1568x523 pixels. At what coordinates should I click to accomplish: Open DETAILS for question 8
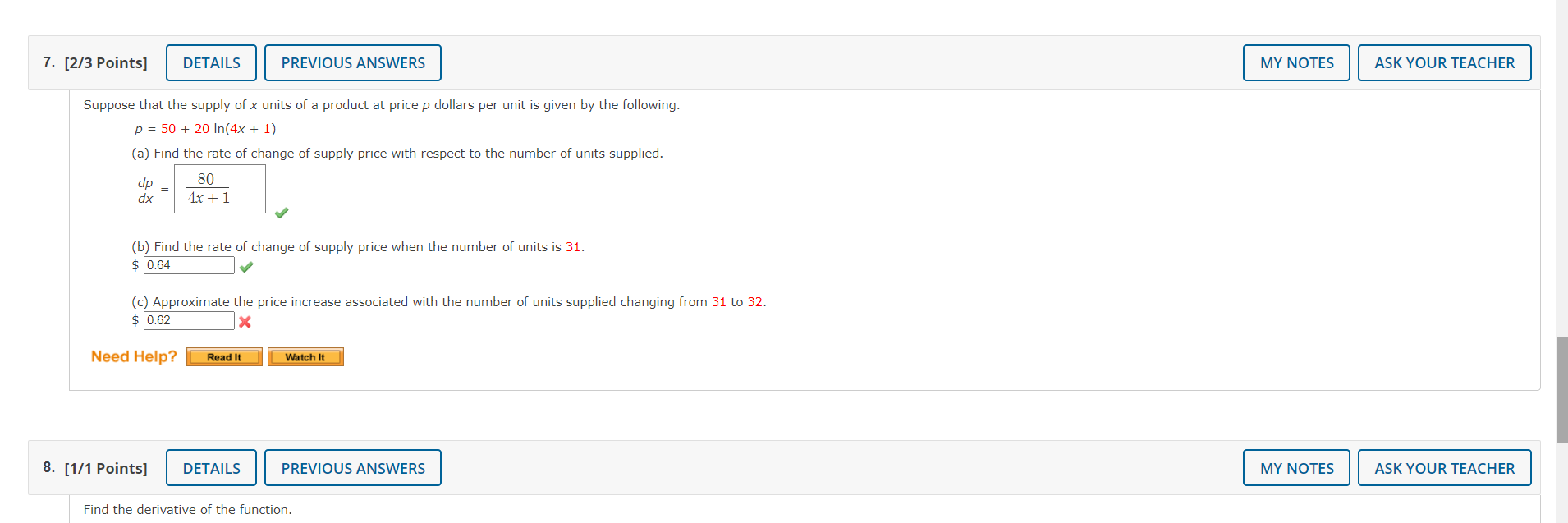click(211, 467)
